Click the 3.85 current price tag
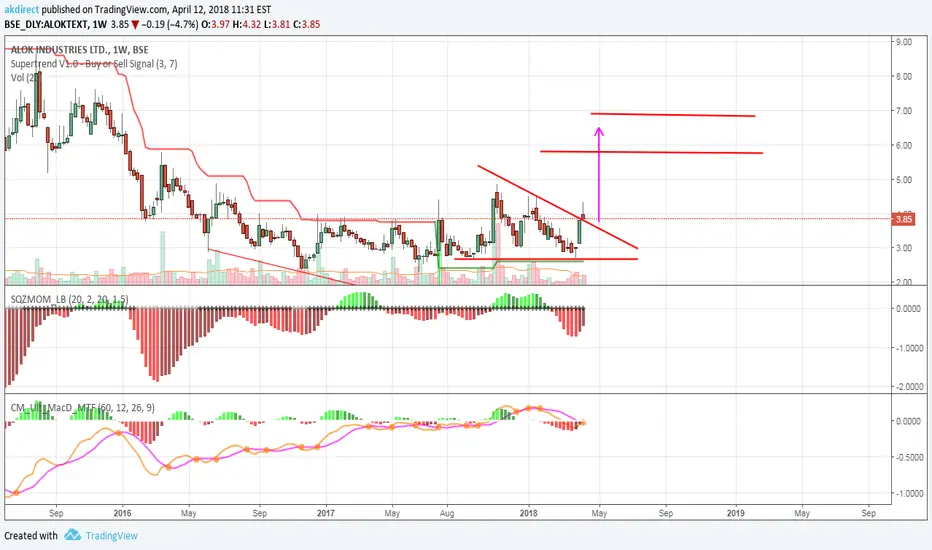The image size is (932, 550). coord(903,219)
